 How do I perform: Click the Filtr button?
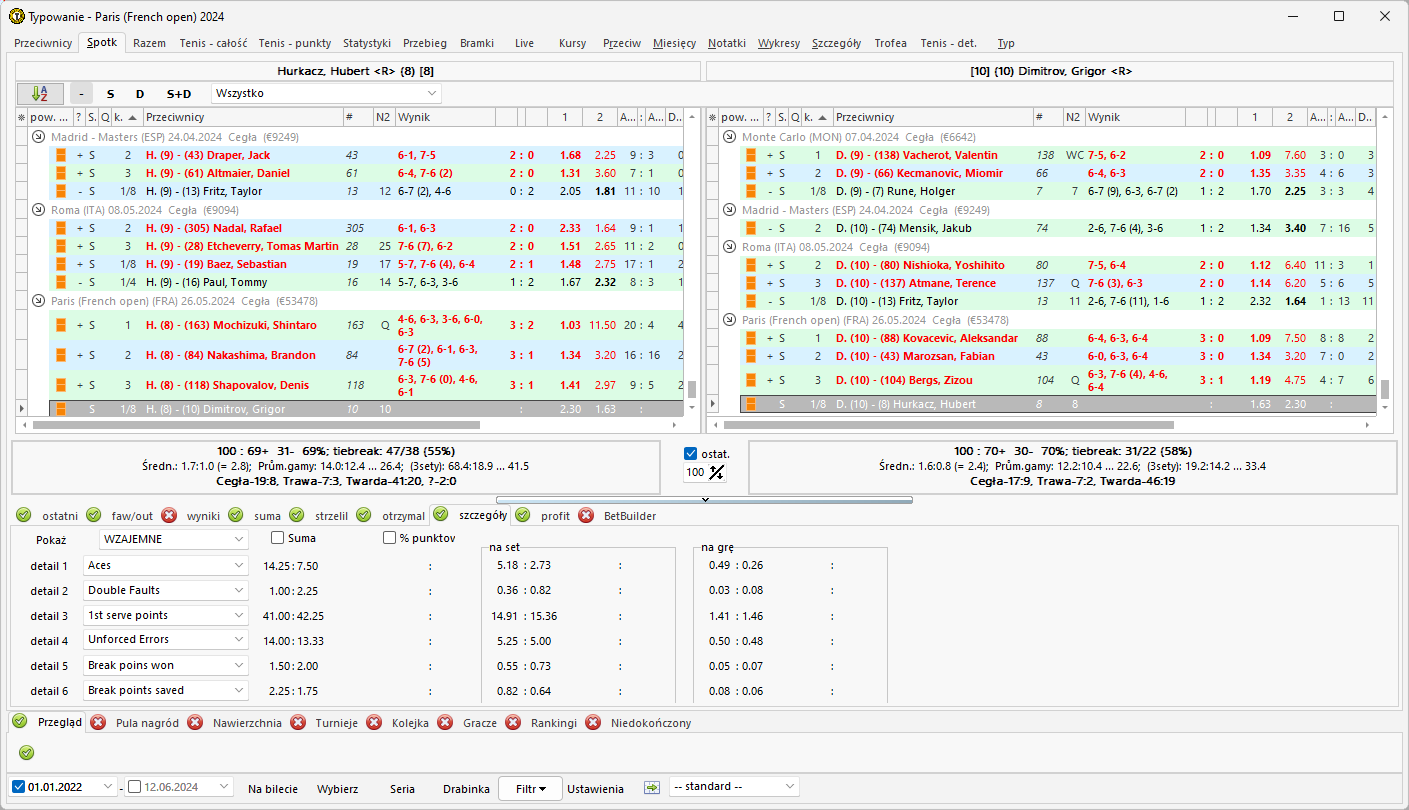pyautogui.click(x=530, y=788)
